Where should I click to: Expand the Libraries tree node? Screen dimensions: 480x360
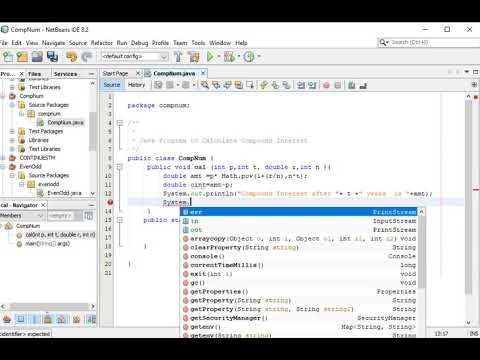12,140
